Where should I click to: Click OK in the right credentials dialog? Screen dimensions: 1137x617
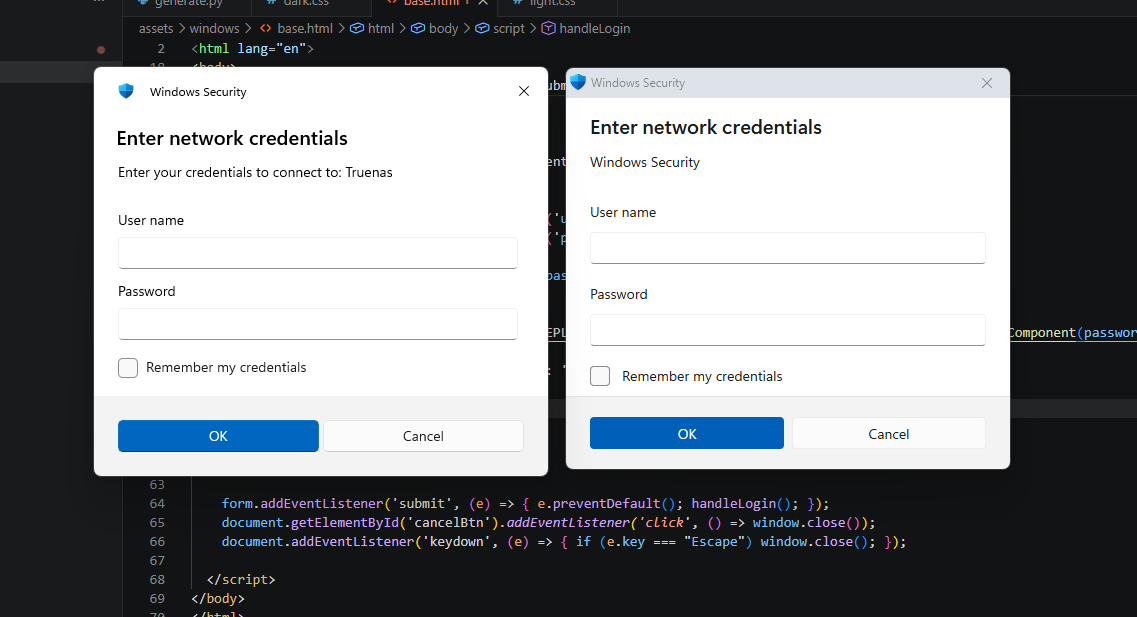pyautogui.click(x=687, y=434)
